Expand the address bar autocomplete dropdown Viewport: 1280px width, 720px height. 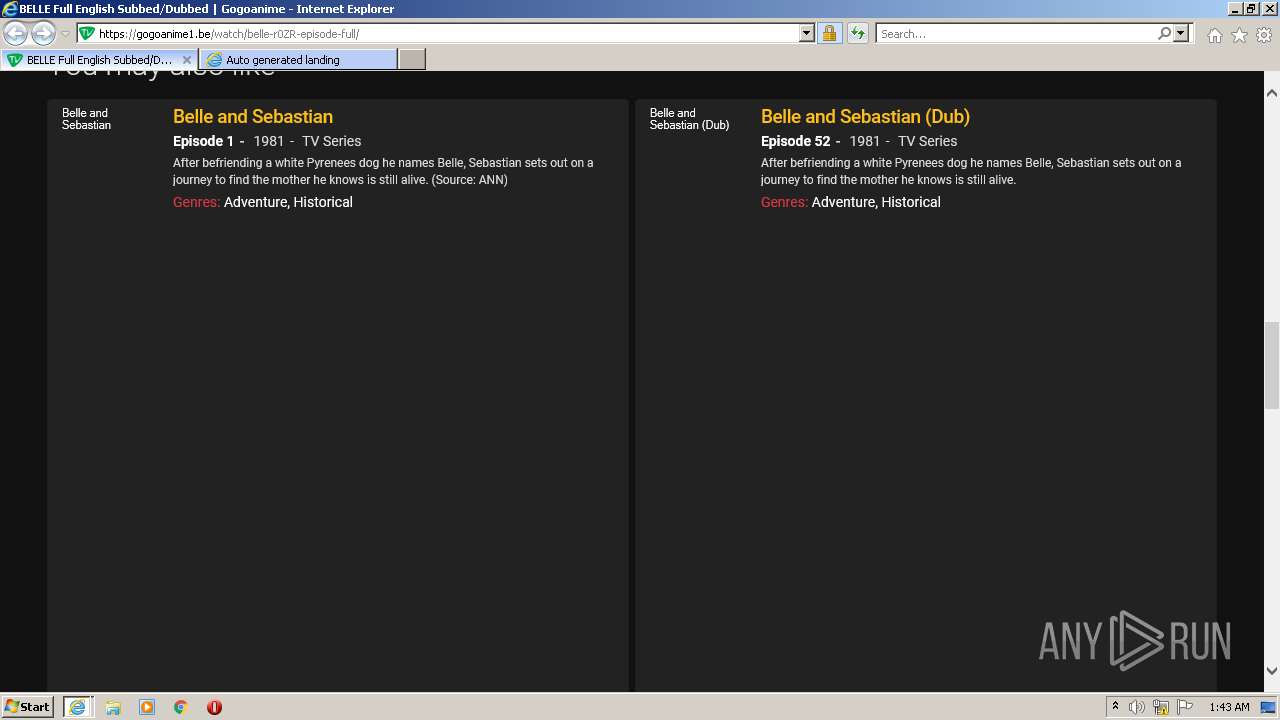(x=807, y=33)
